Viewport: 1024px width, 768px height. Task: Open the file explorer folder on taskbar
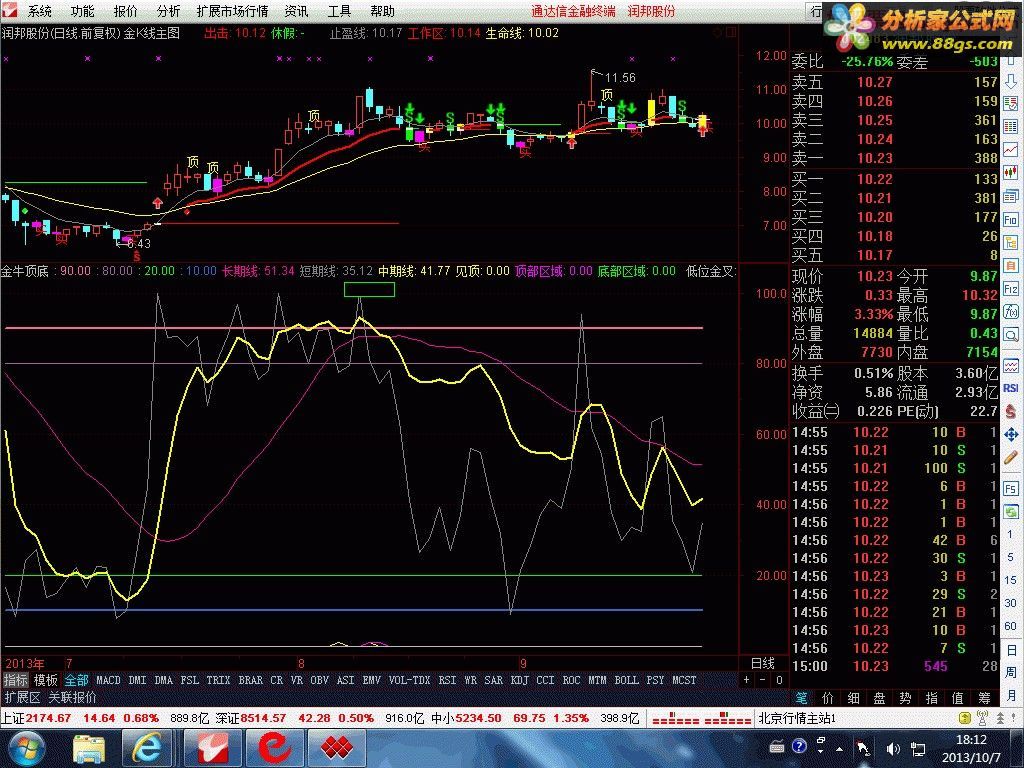pos(88,748)
